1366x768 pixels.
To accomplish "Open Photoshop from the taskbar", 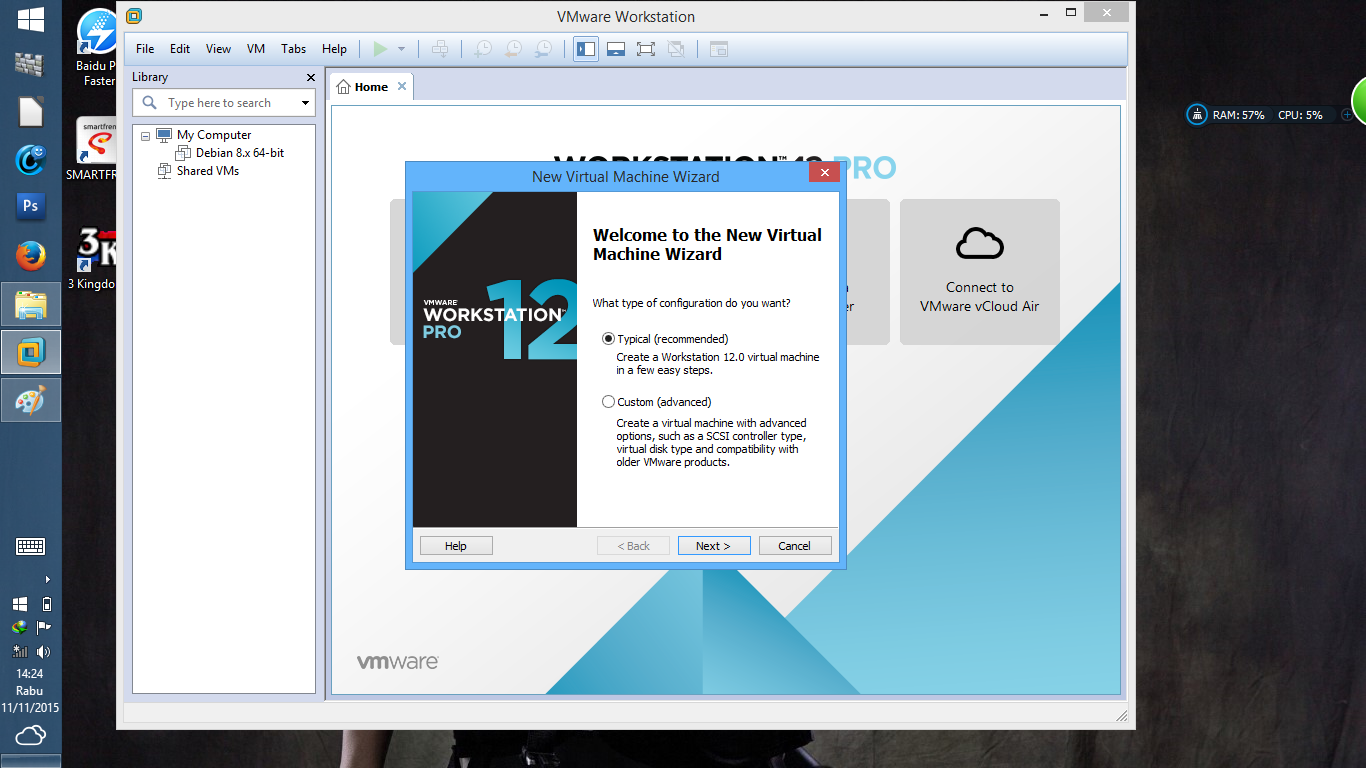I will pyautogui.click(x=30, y=206).
